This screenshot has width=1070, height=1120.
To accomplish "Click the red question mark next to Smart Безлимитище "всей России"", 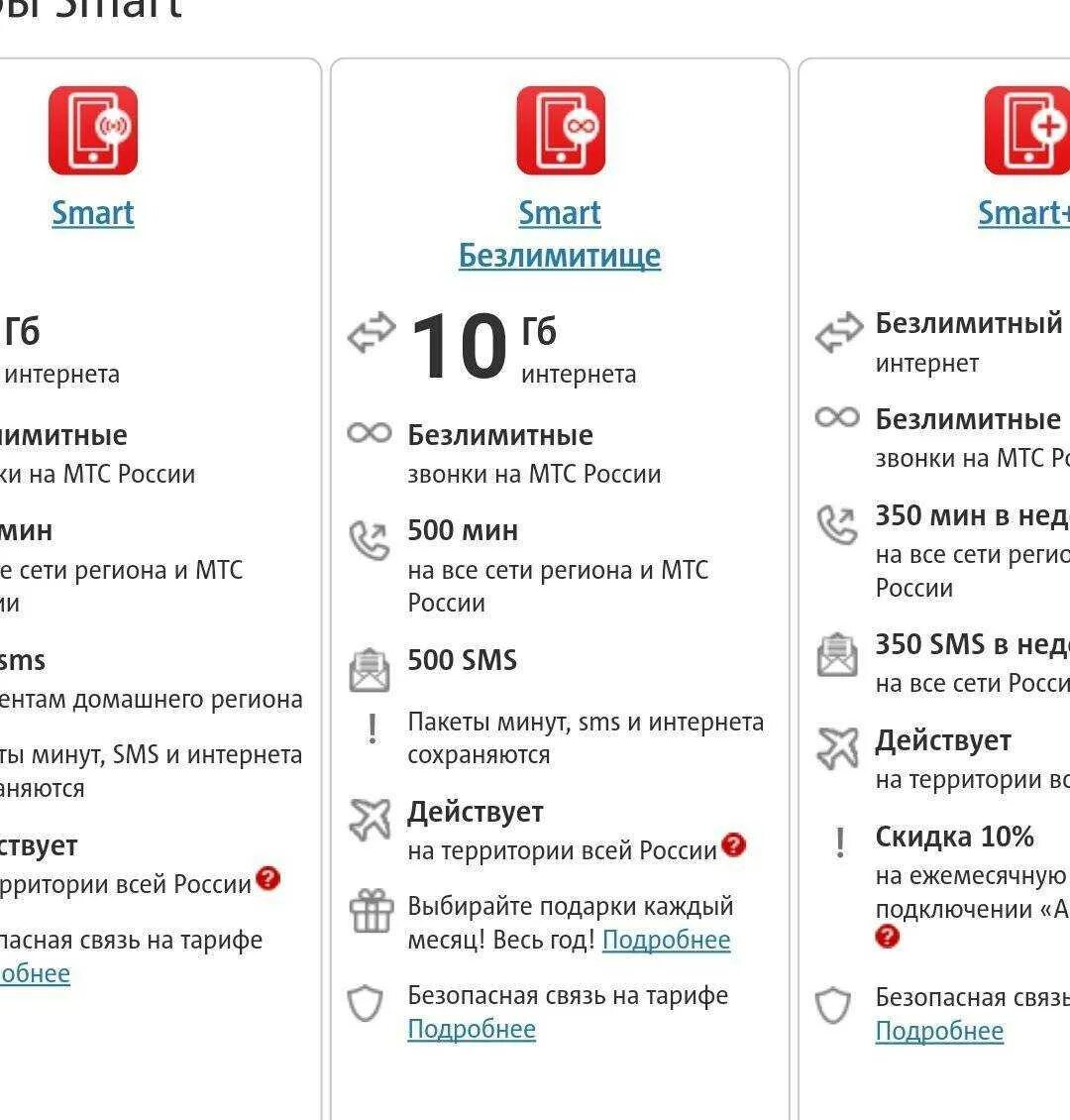I will pos(733,845).
